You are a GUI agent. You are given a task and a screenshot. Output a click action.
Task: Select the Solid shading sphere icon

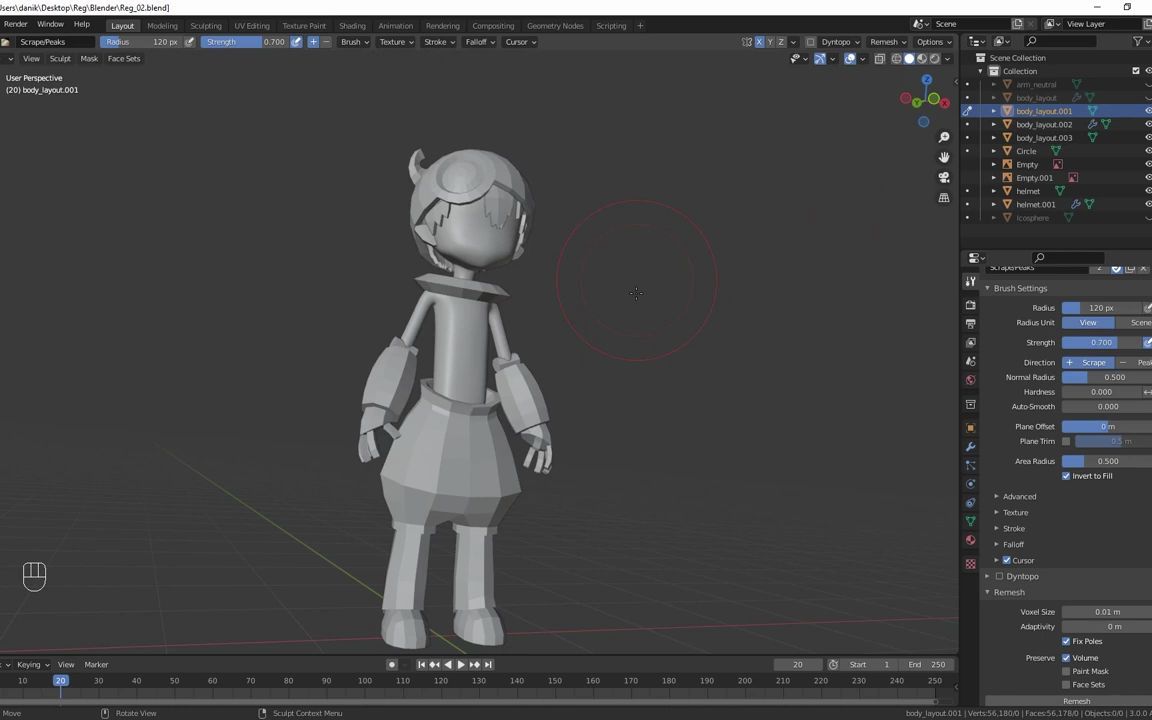point(910,58)
